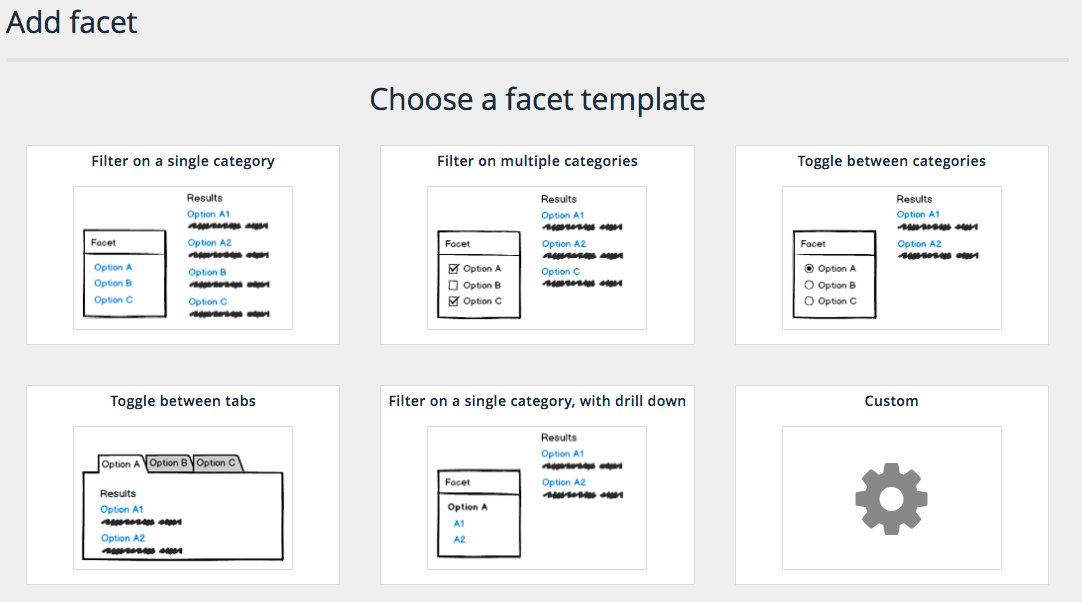
Task: Choose the Option B radio button
Action: [809, 285]
